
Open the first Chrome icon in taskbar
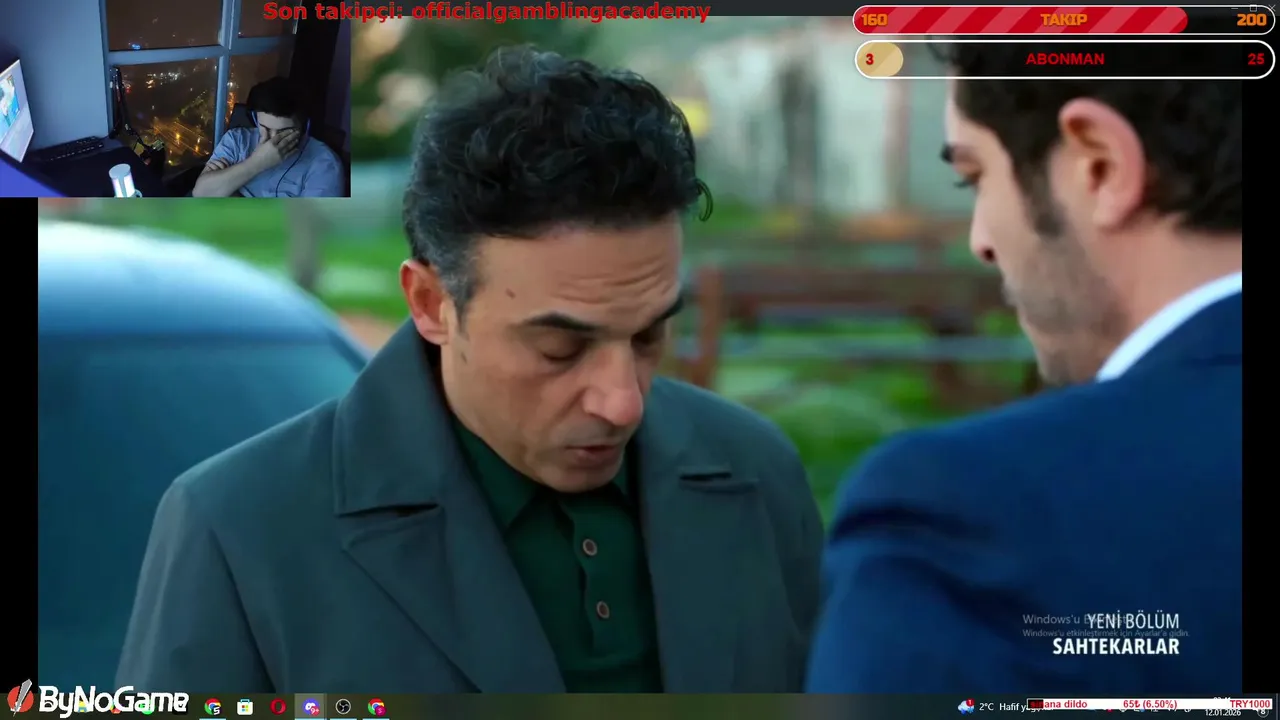pyautogui.click(x=213, y=707)
